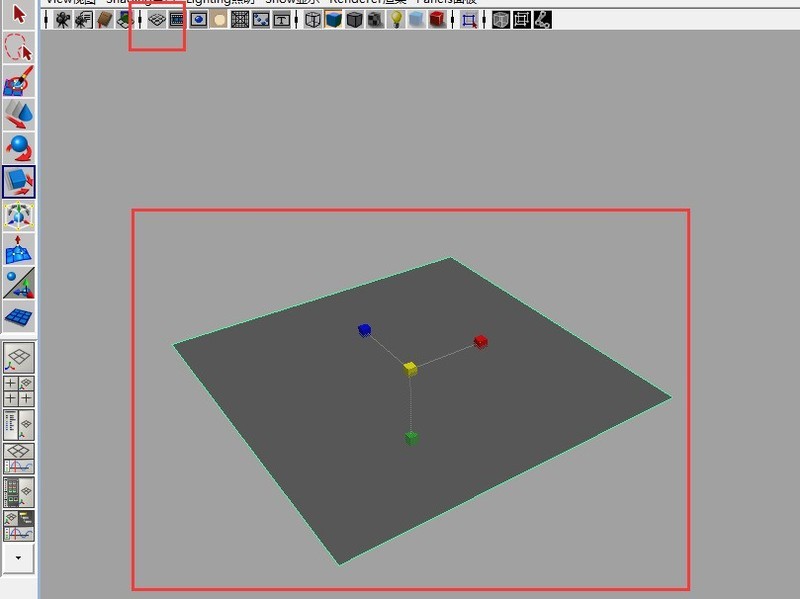
Task: Toggle wireframe display cube icon
Action: [x=313, y=19]
